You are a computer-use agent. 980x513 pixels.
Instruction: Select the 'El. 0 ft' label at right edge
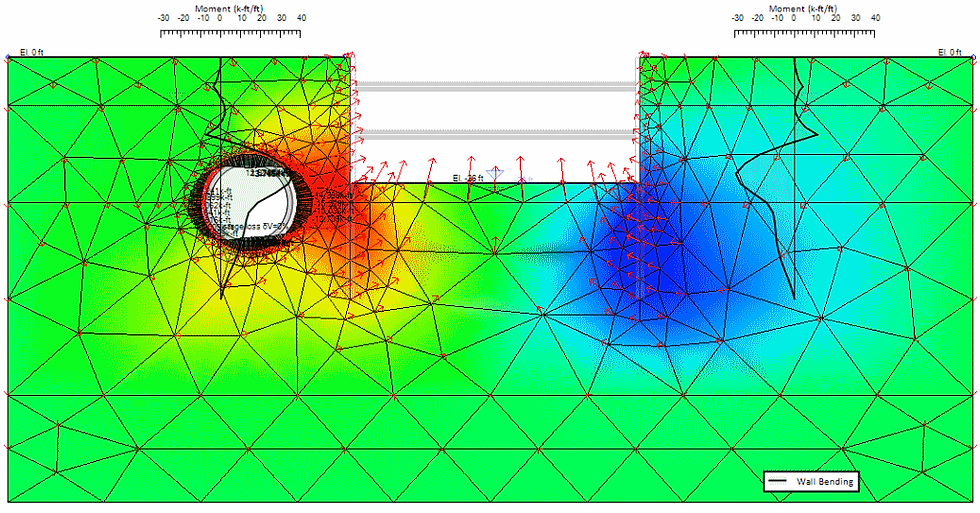(x=950, y=52)
